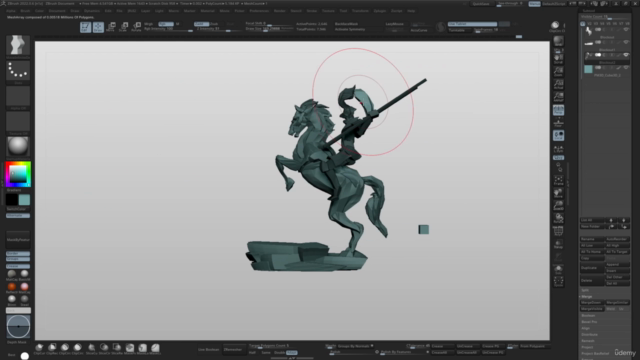Select the teal main color swatch

pos(24,200)
